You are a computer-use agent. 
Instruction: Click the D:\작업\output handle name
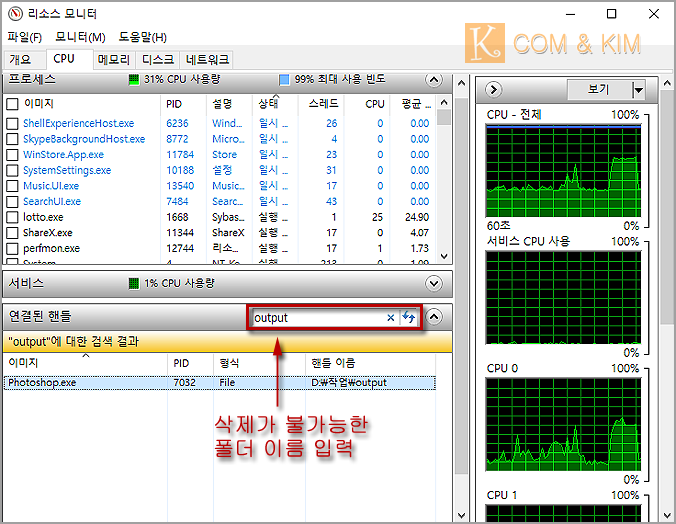[x=349, y=383]
